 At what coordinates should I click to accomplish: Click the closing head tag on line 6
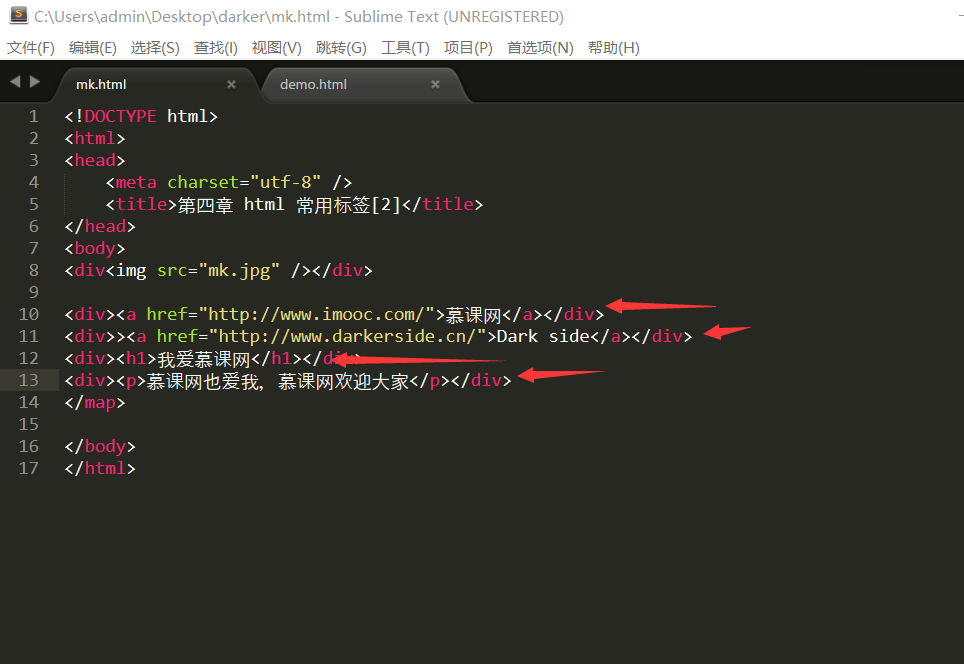(100, 226)
